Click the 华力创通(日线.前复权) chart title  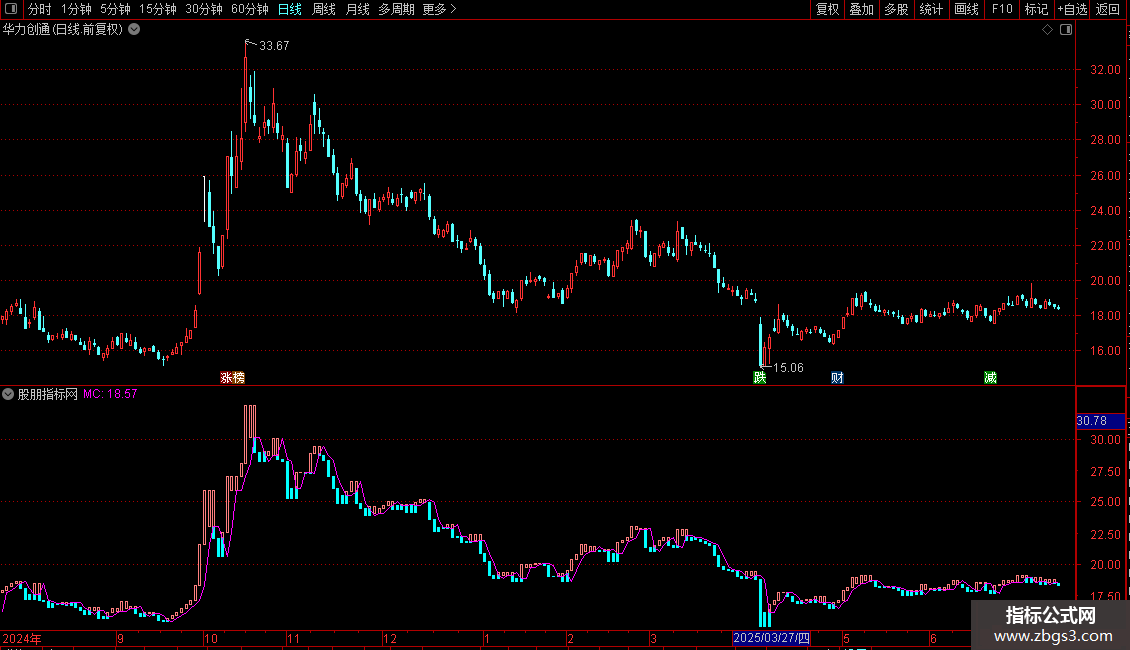coord(63,30)
